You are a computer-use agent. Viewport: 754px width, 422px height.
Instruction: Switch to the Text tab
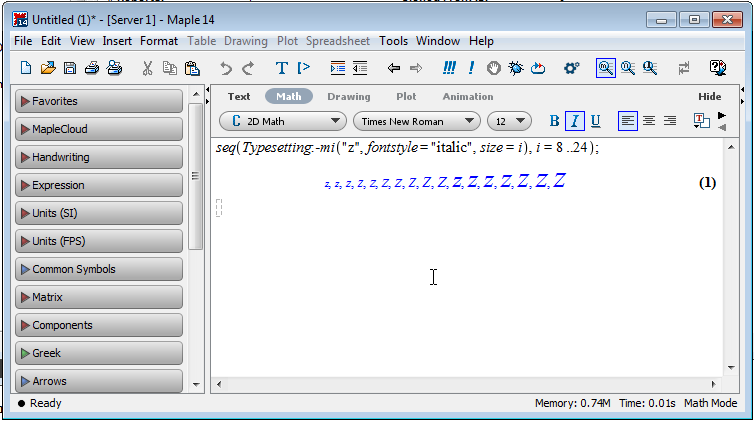pos(239,96)
